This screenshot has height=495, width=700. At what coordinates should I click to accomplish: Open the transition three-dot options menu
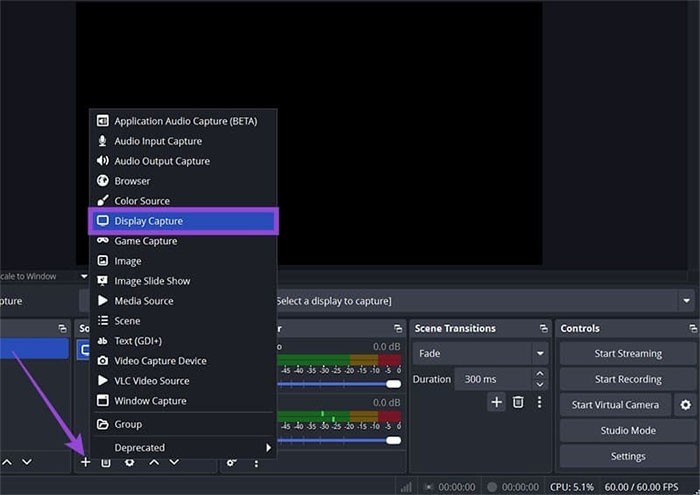click(539, 402)
